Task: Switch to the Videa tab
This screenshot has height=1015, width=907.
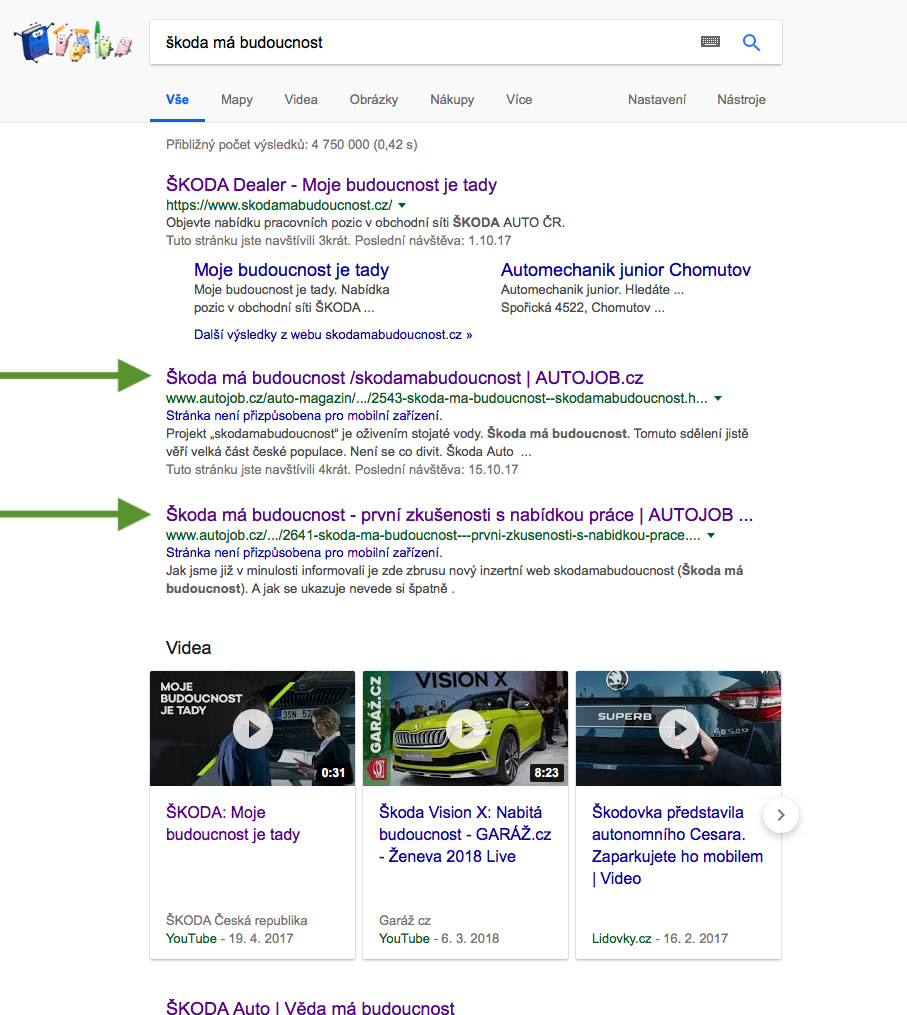Action: [301, 100]
